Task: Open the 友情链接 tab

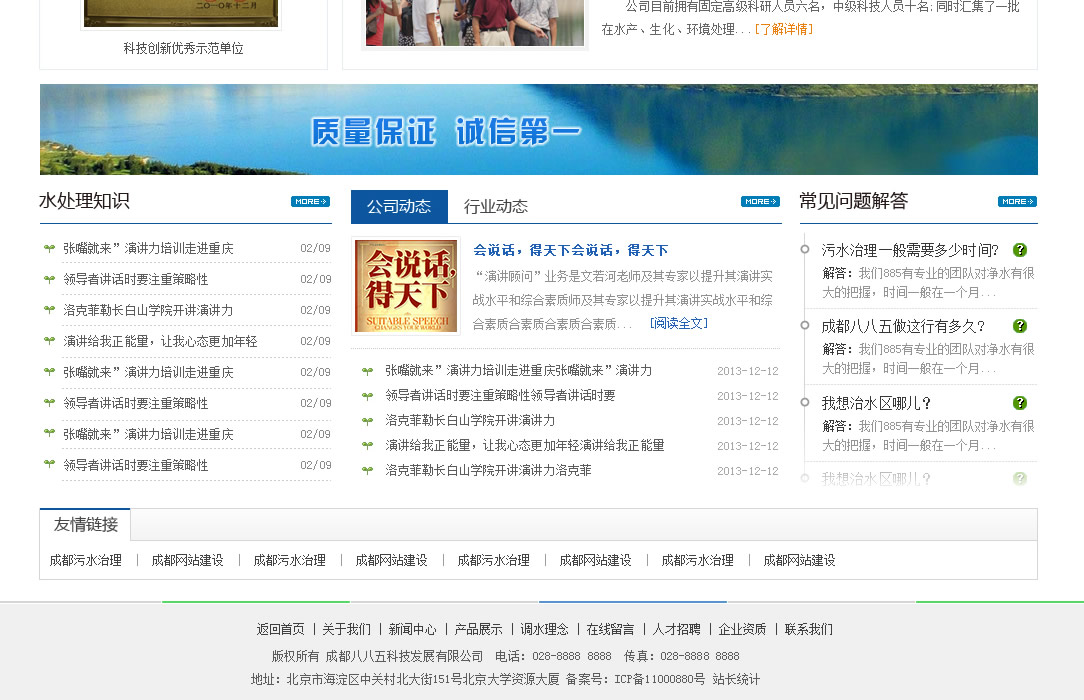Action: (x=86, y=525)
